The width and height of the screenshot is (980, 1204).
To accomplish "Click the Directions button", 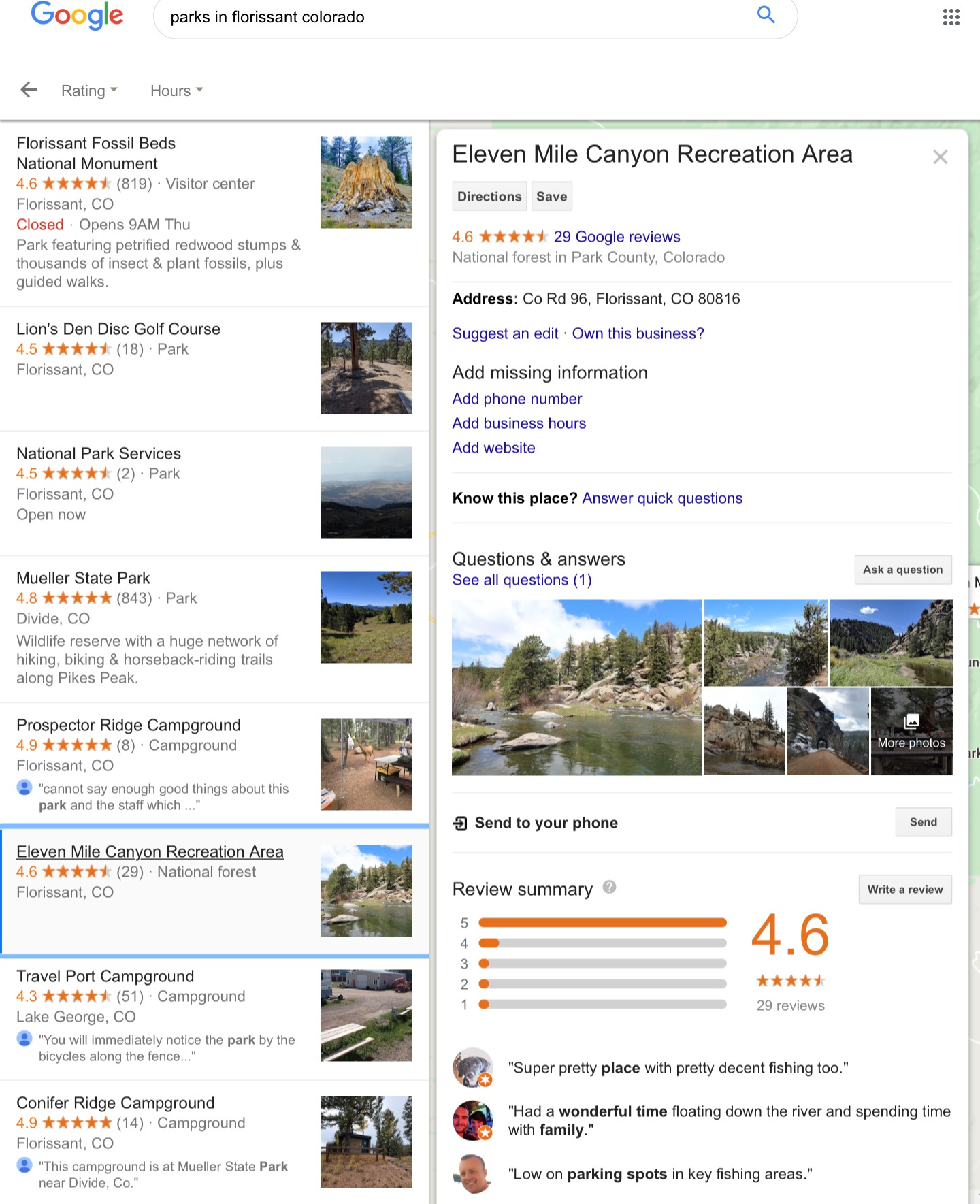I will coord(489,197).
